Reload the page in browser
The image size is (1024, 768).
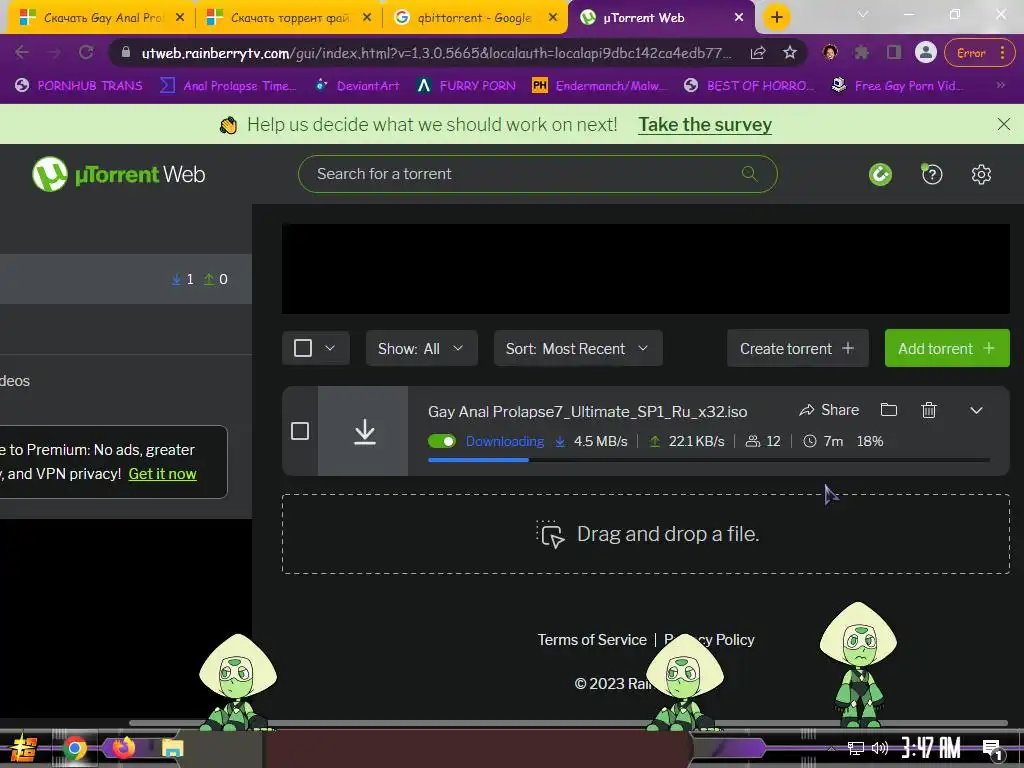point(86,52)
